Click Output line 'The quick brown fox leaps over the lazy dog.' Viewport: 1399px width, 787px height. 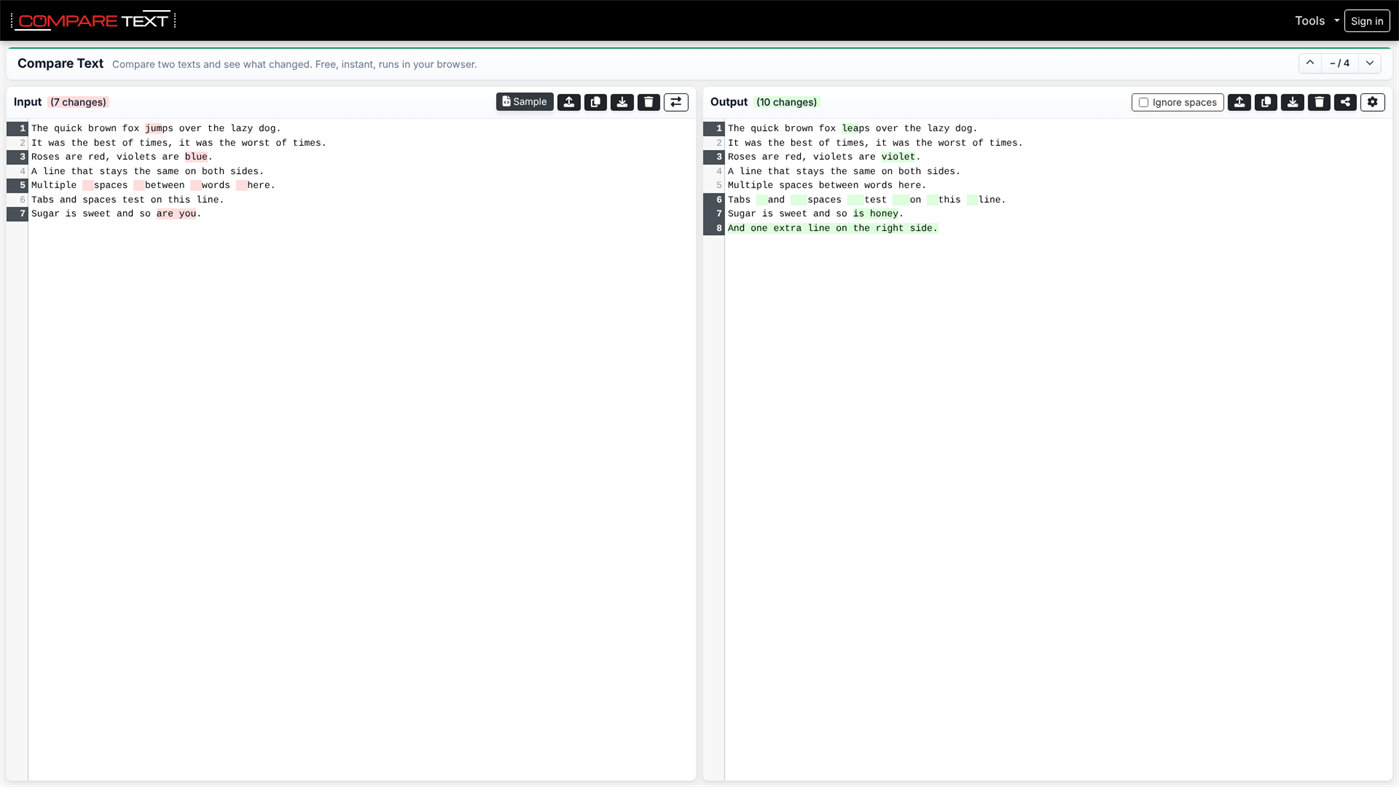(853, 128)
